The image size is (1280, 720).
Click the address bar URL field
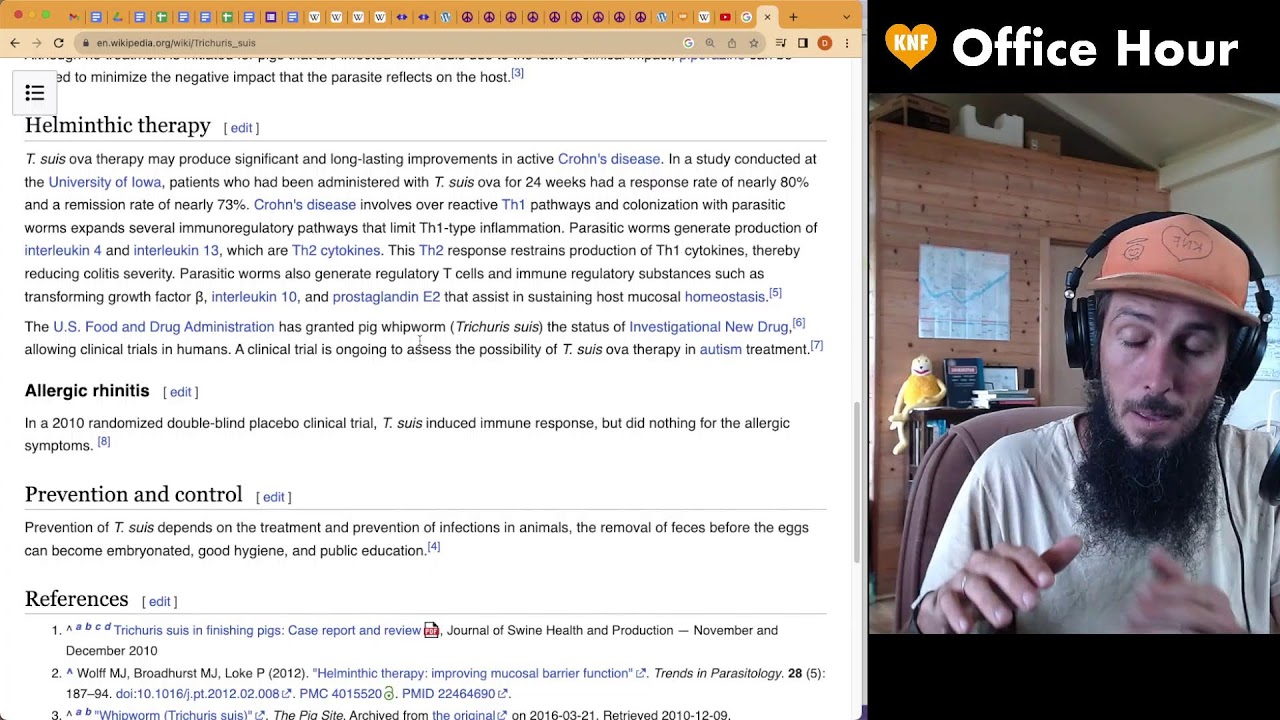click(x=380, y=43)
